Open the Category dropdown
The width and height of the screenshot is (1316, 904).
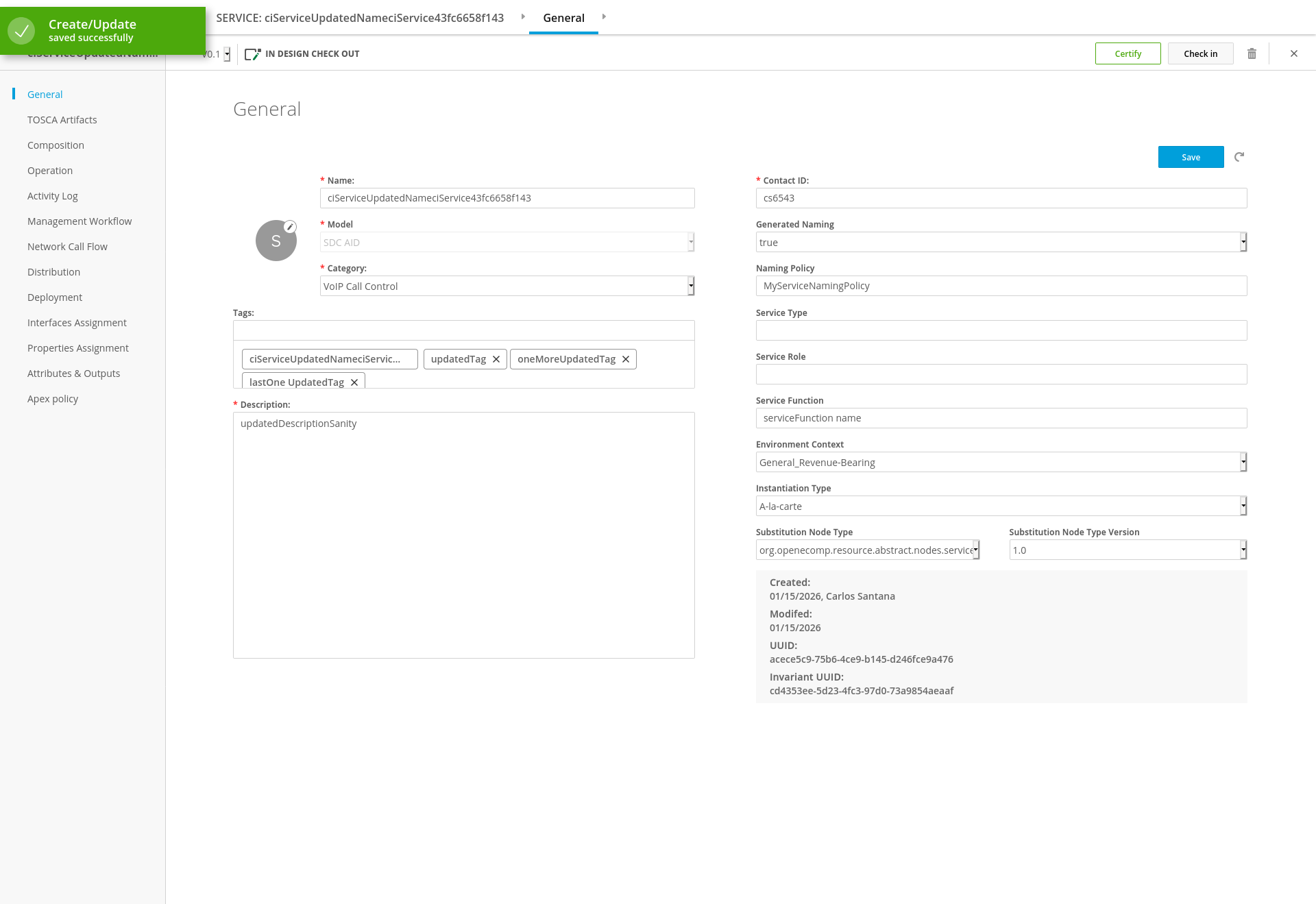[507, 286]
